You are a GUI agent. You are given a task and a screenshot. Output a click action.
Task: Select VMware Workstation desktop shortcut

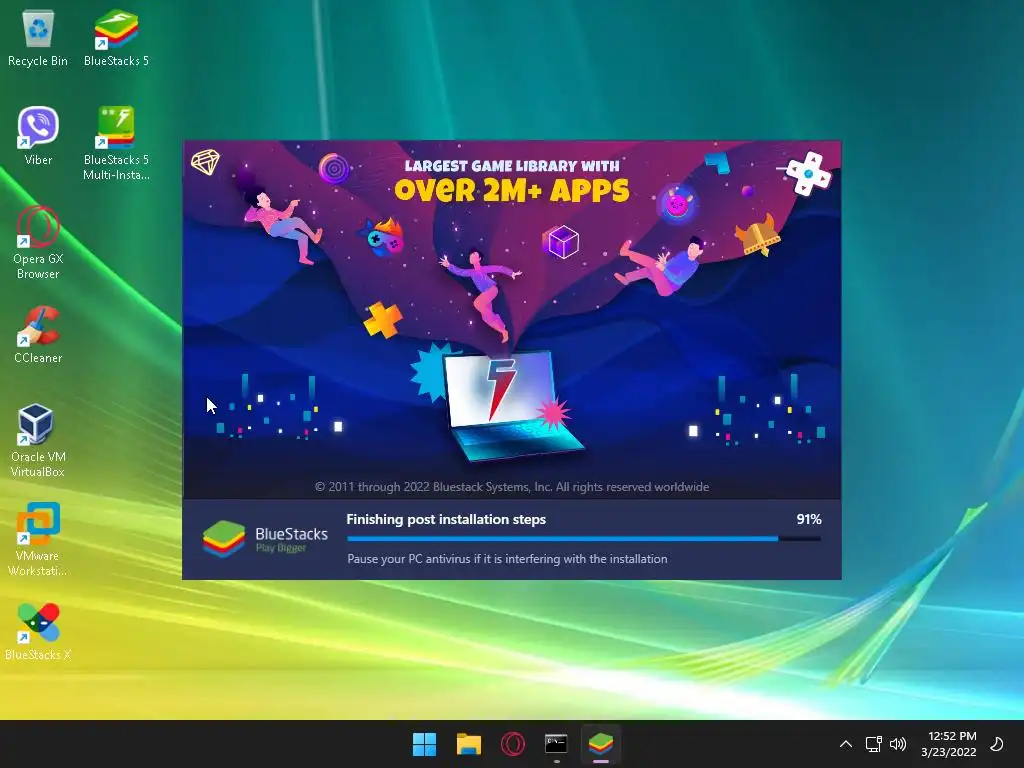point(38,539)
